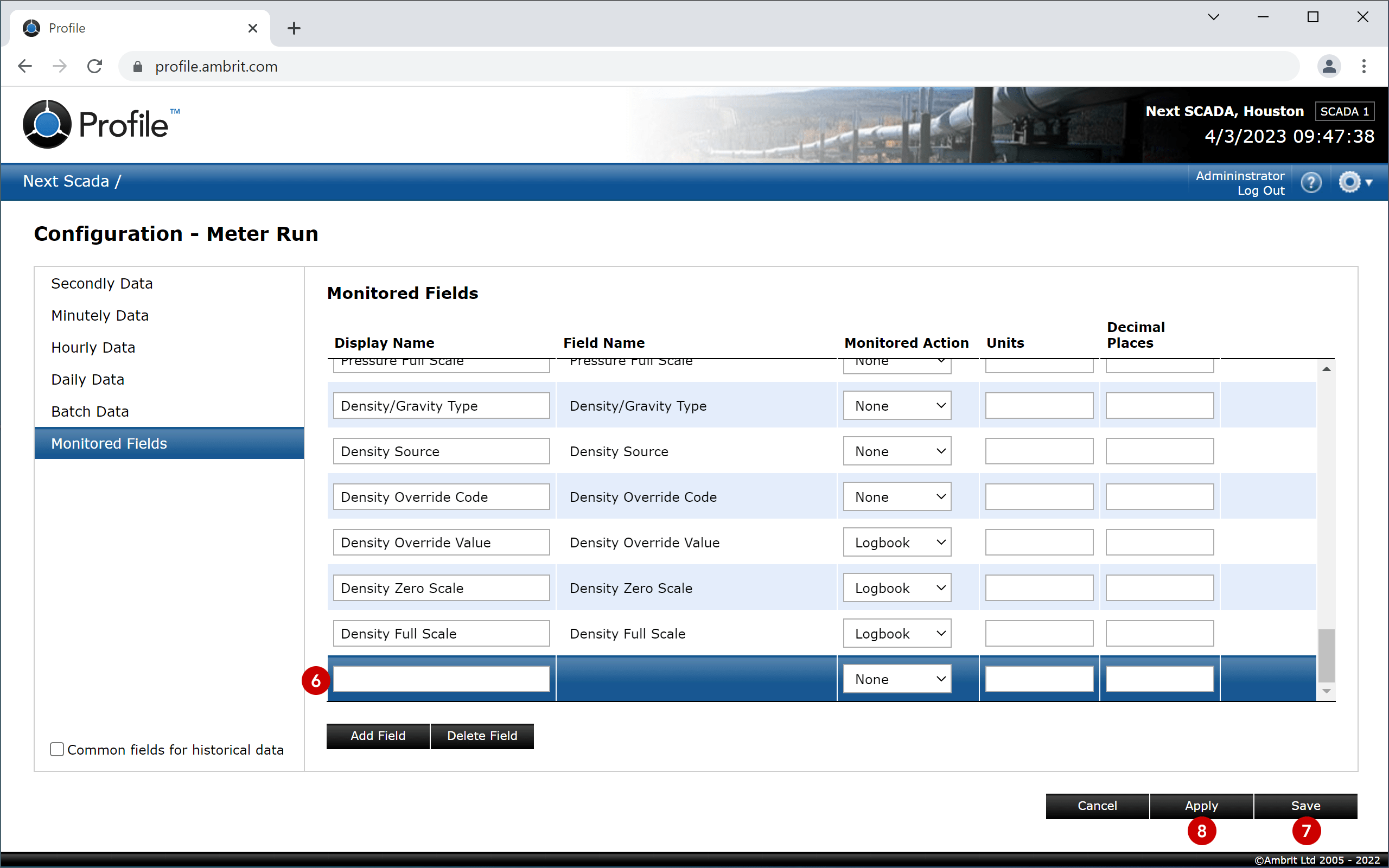Click the Decimal Places field in the new blank row

pos(1159,679)
